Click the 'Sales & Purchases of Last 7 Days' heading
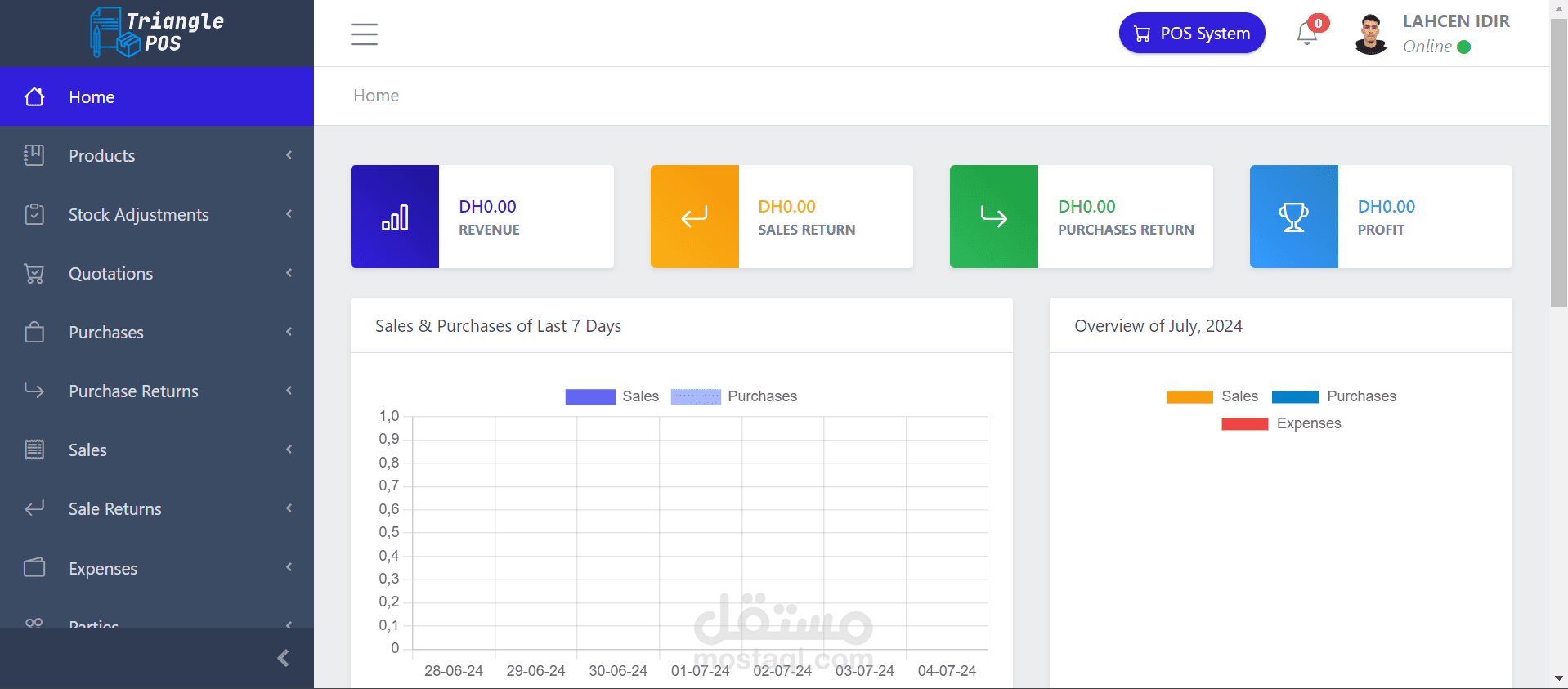1568x689 pixels. click(x=498, y=326)
